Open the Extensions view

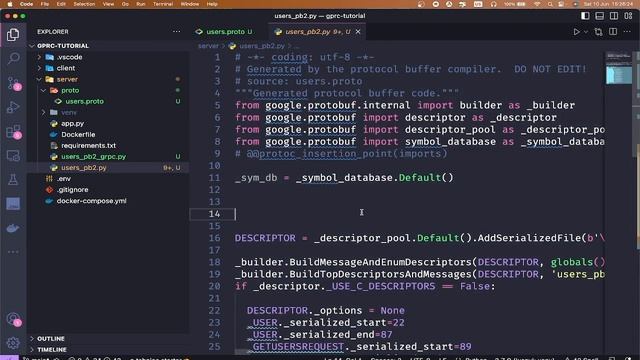click(14, 132)
